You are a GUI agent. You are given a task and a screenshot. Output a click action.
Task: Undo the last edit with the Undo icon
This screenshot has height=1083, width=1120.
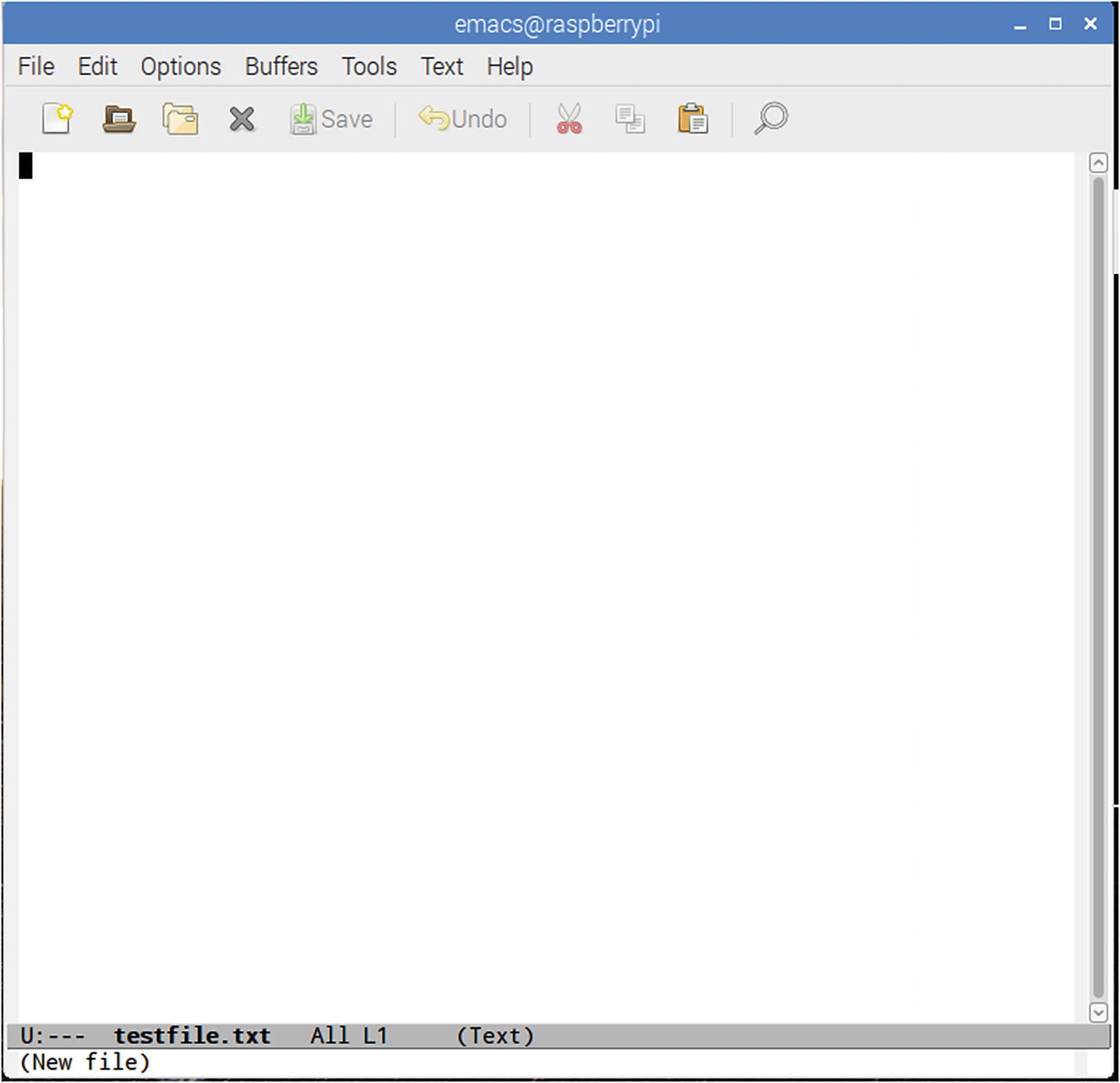pos(462,119)
